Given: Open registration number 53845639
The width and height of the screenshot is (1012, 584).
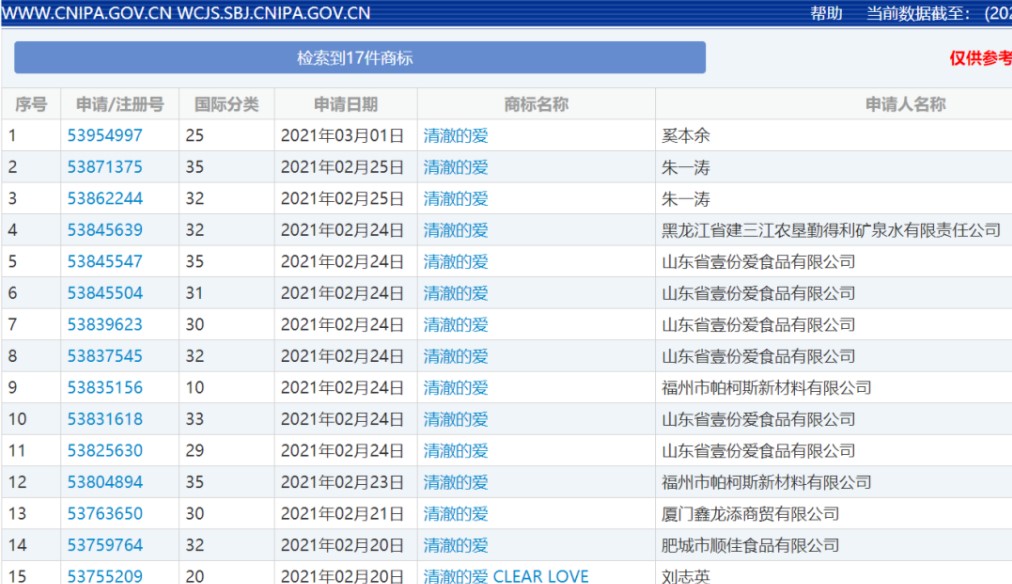Looking at the screenshot, I should (x=105, y=230).
